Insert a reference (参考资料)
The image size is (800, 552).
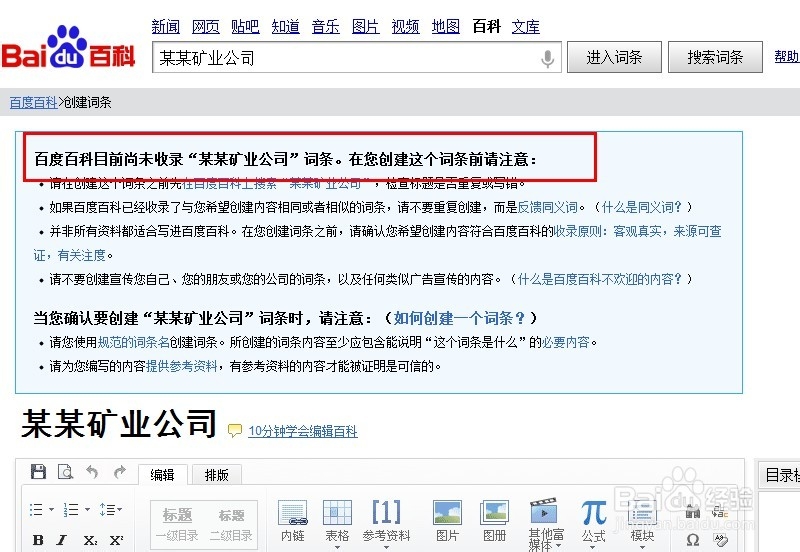coord(386,521)
